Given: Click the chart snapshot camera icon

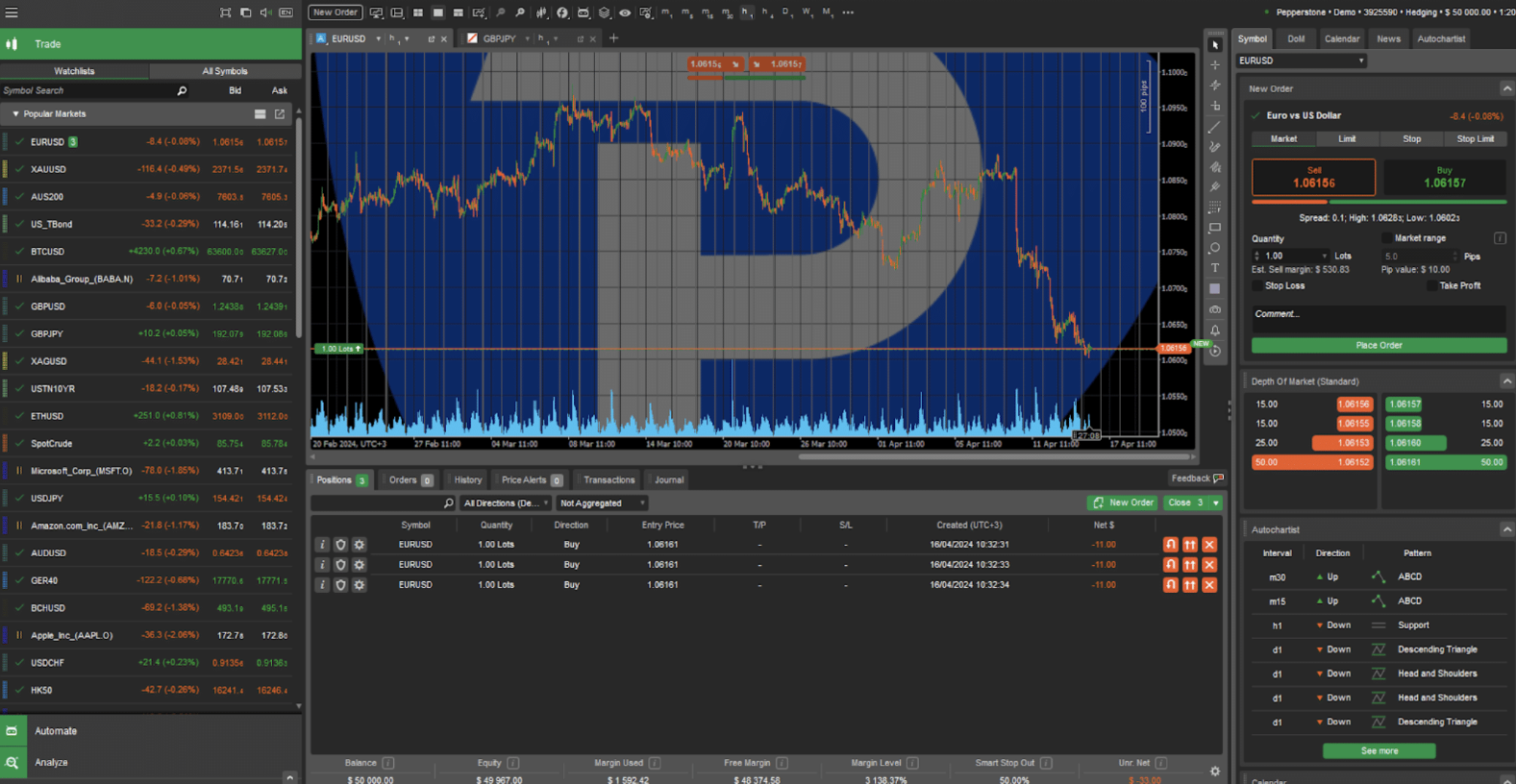Looking at the screenshot, I should tap(1215, 309).
